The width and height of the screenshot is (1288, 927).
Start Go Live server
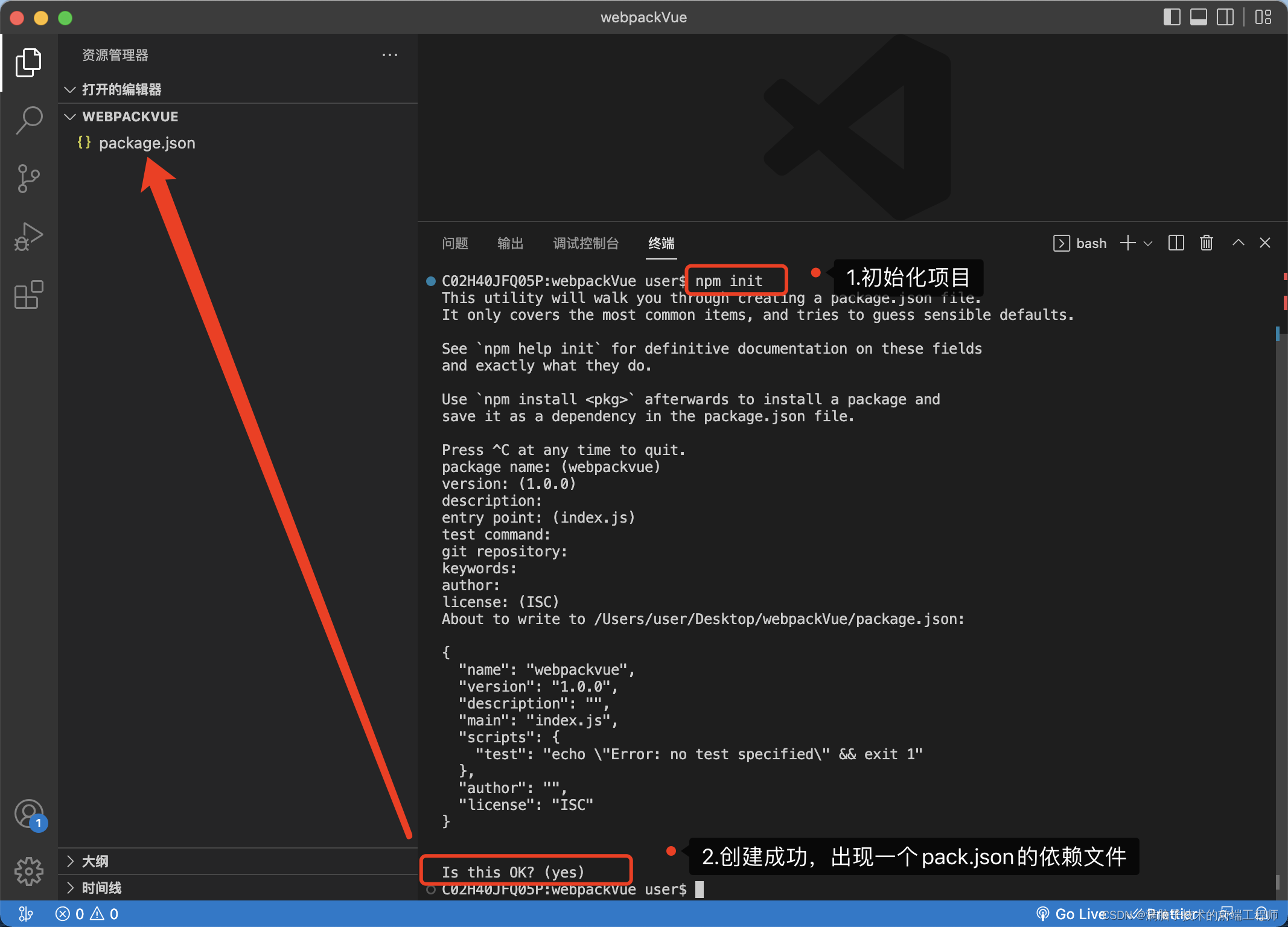[x=1070, y=914]
